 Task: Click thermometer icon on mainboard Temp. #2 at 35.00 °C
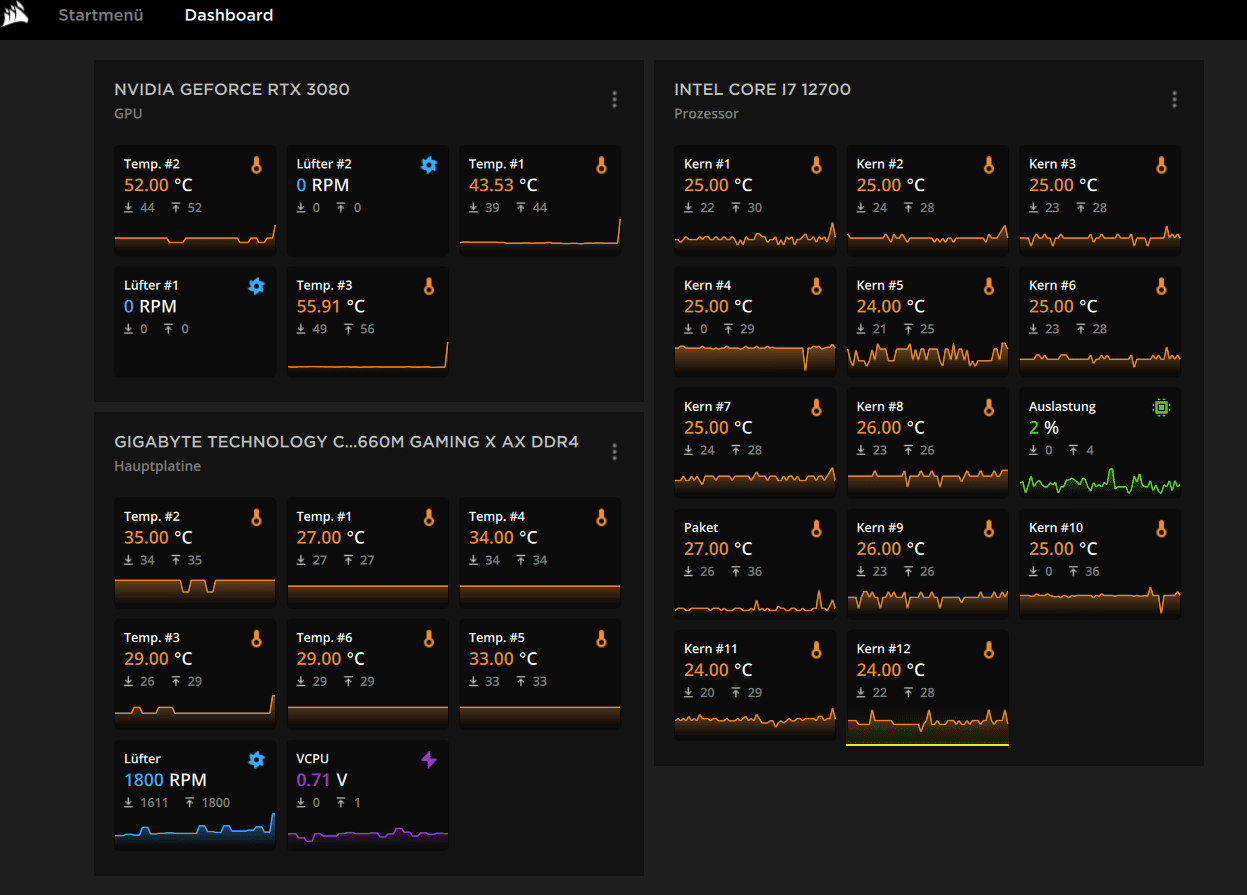point(256,517)
